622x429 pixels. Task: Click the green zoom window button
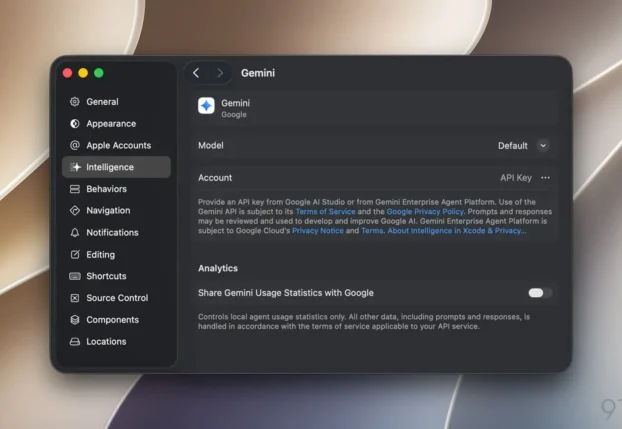99,73
